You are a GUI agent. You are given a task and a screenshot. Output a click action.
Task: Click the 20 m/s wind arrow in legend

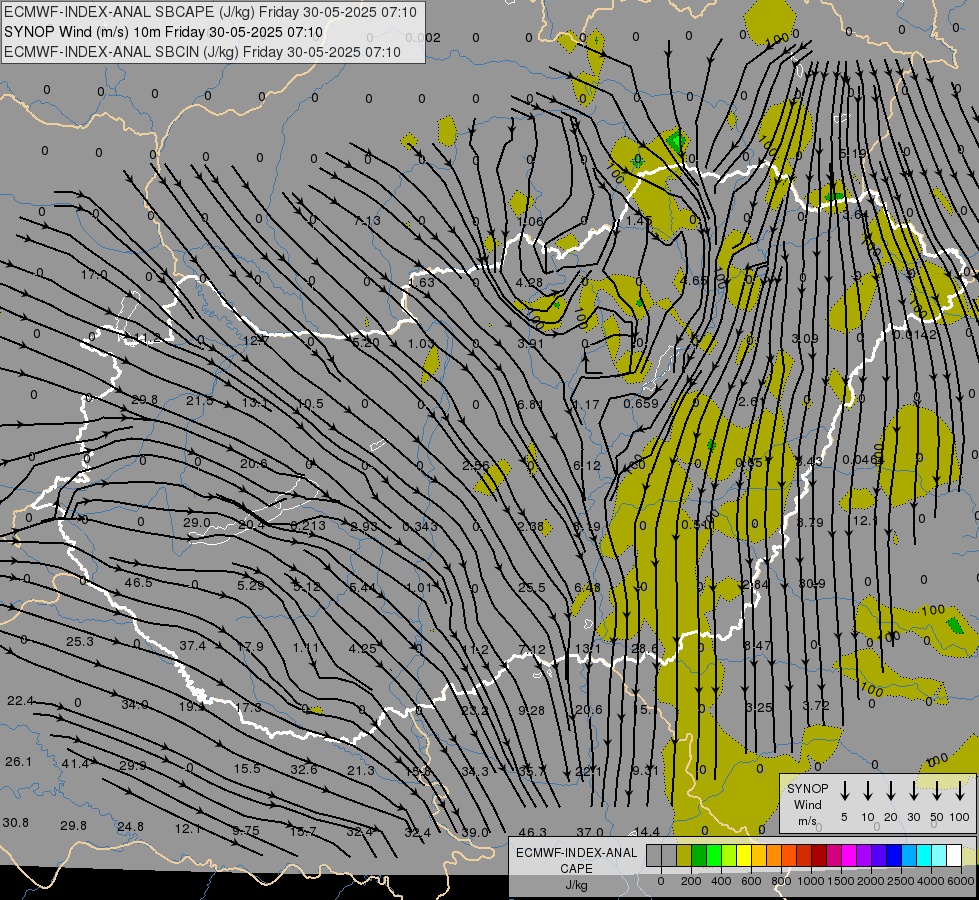(891, 791)
